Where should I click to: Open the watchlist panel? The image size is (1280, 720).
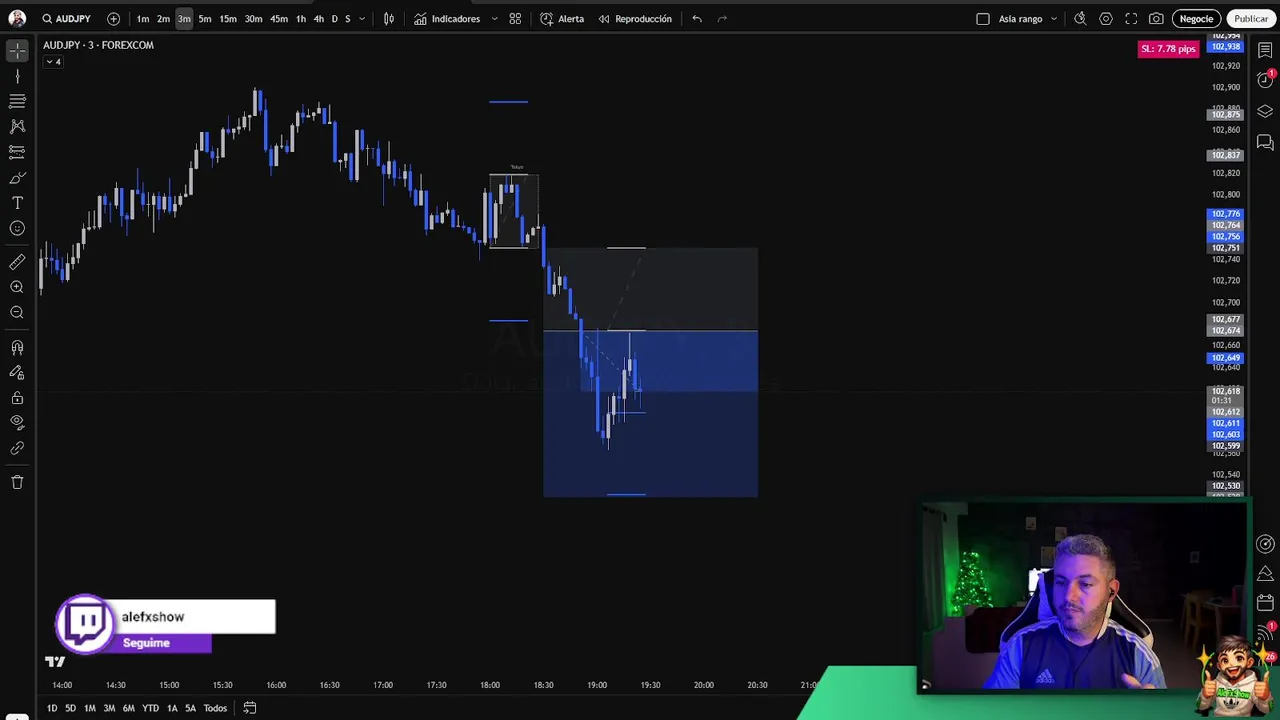1265,50
